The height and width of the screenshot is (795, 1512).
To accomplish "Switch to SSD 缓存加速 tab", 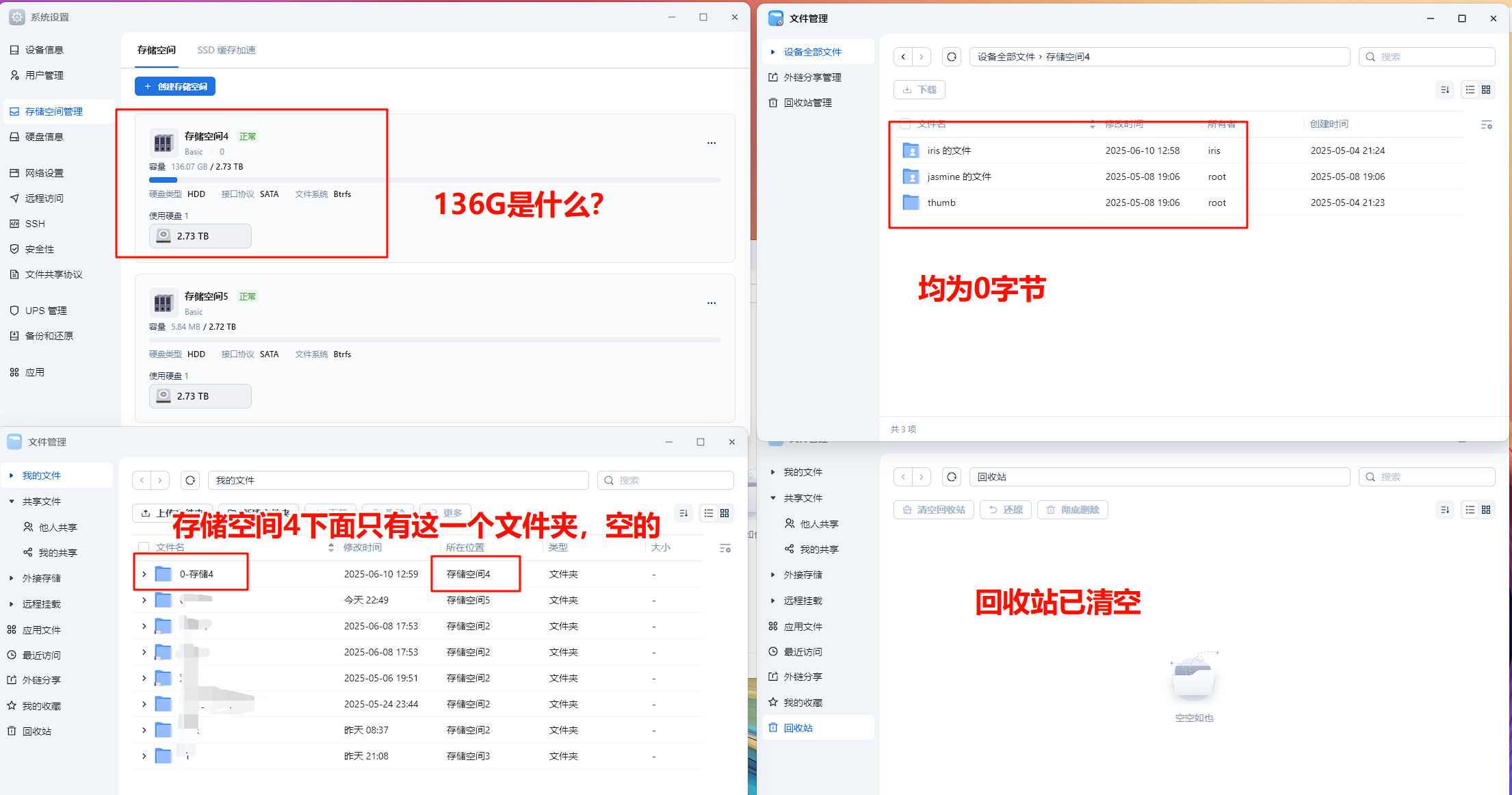I will click(226, 50).
